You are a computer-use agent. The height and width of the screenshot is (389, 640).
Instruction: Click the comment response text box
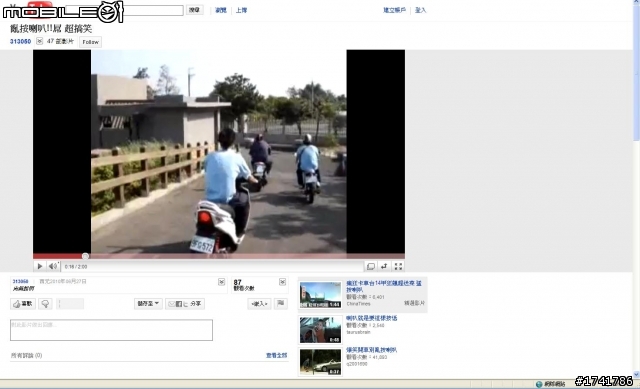pyautogui.click(x=111, y=330)
